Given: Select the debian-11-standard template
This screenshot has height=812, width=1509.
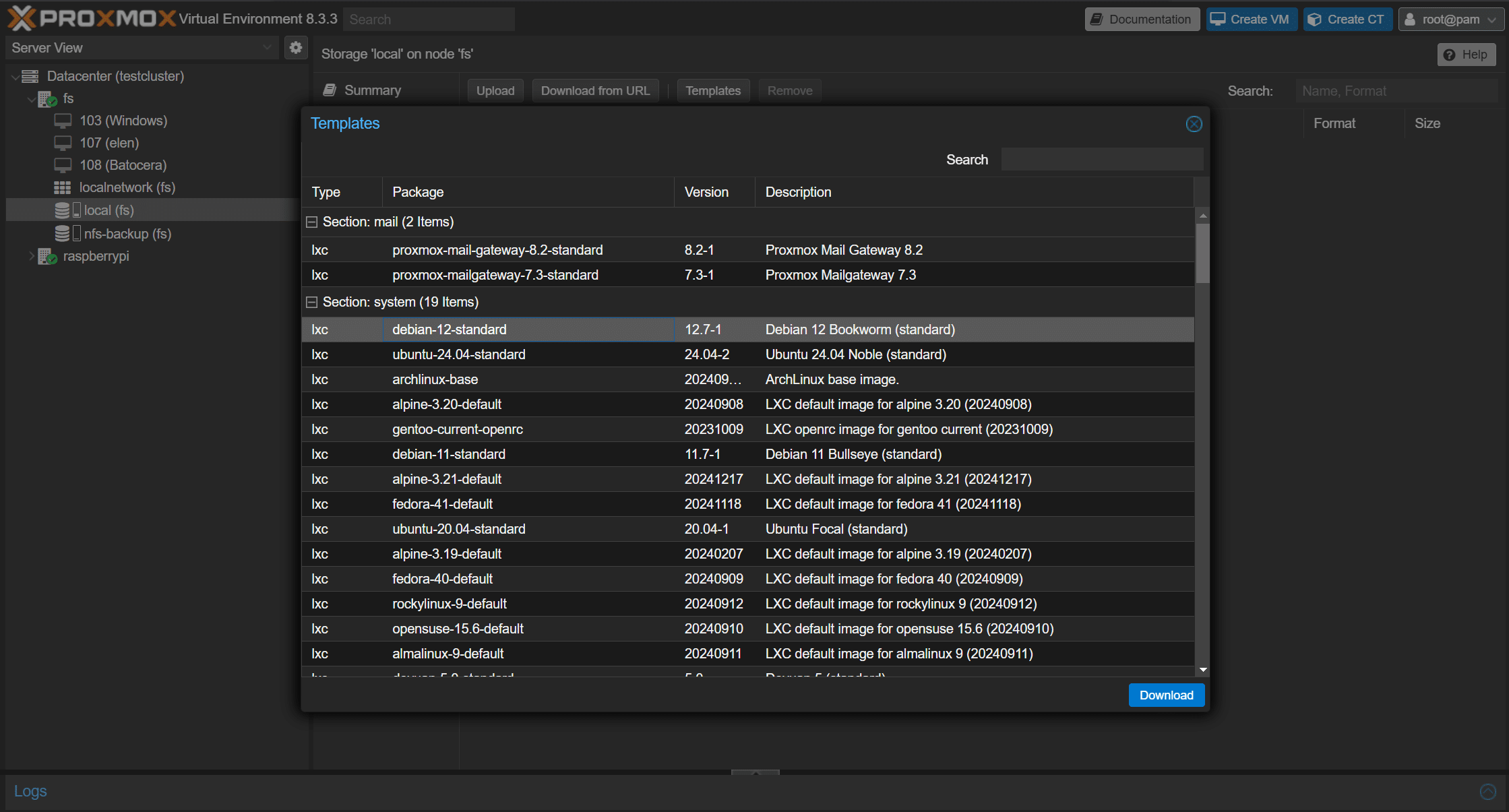Looking at the screenshot, I should [747, 455].
